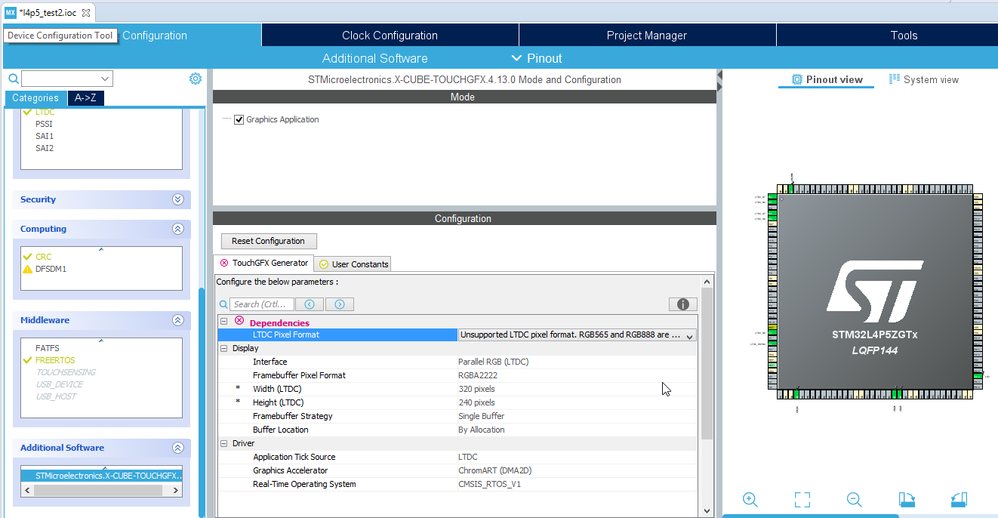Click the Framebuffer Pixel Format RGBA2222 value
Screen dimensions: 998x518
pyautogui.click(x=477, y=375)
